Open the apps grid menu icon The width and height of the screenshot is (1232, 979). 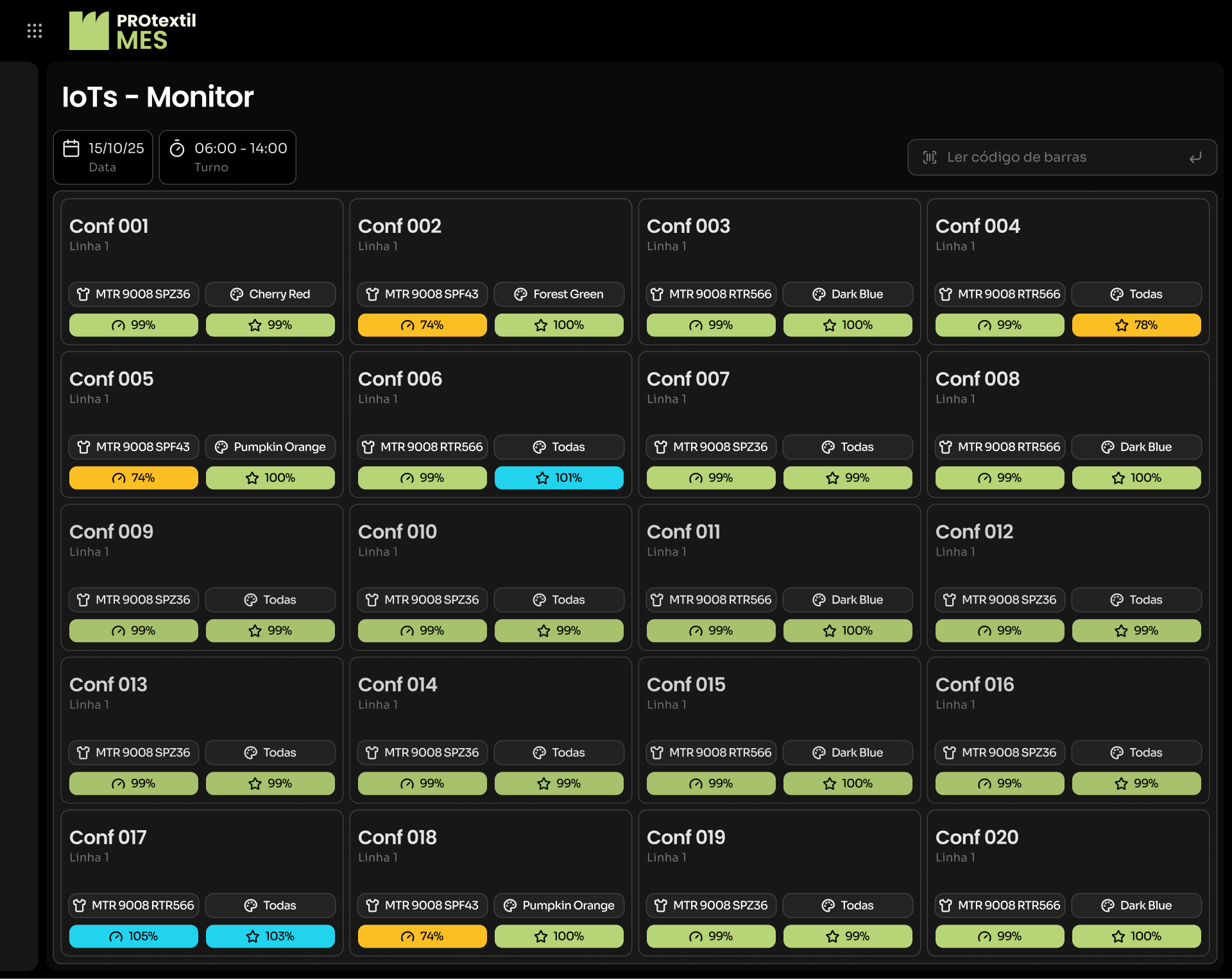[x=35, y=31]
